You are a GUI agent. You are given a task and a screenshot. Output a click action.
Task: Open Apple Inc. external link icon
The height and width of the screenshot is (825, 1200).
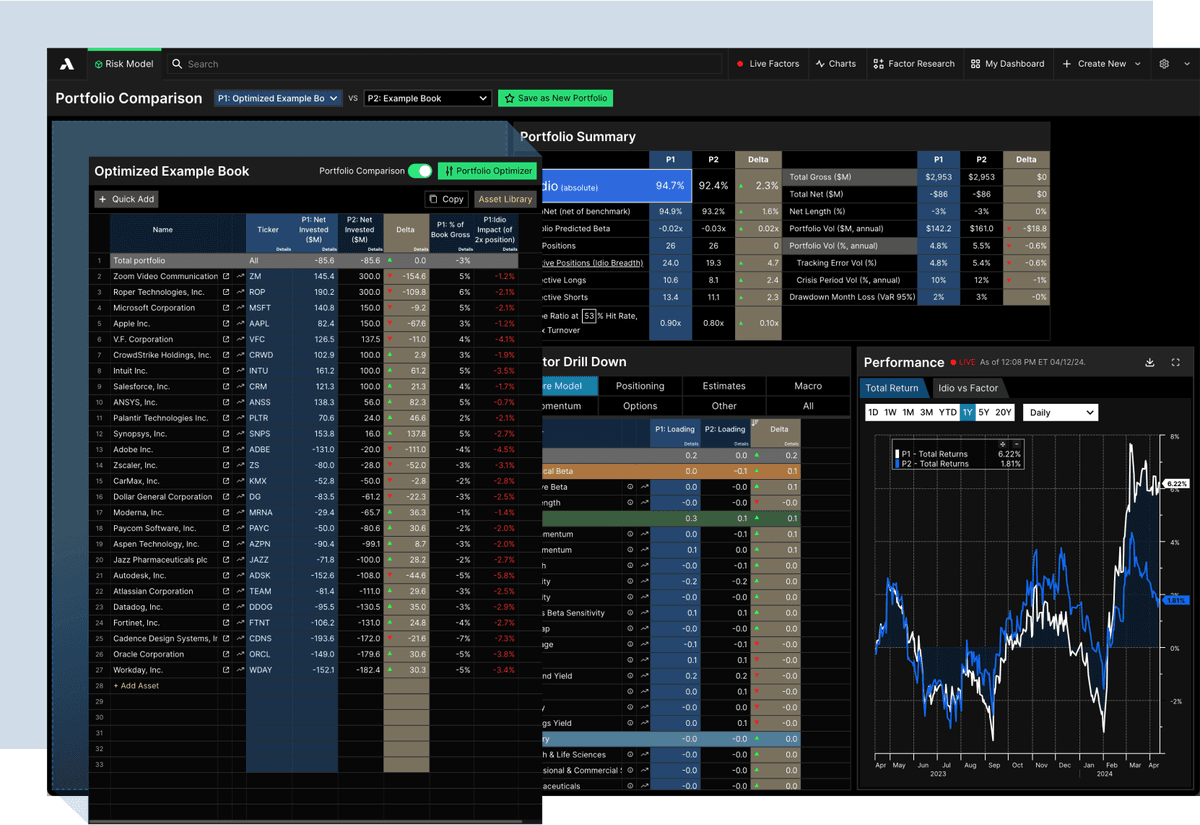[x=226, y=324]
